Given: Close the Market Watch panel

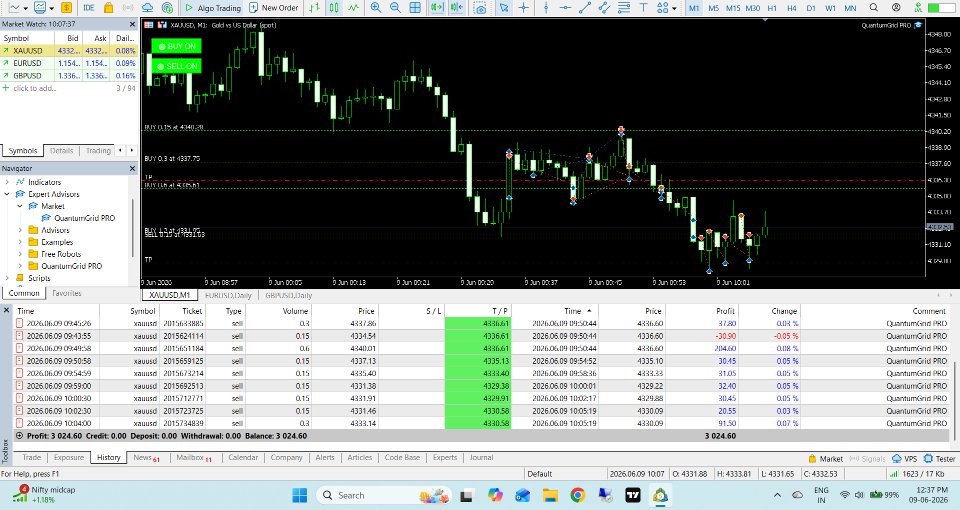Looking at the screenshot, I should click(132, 24).
